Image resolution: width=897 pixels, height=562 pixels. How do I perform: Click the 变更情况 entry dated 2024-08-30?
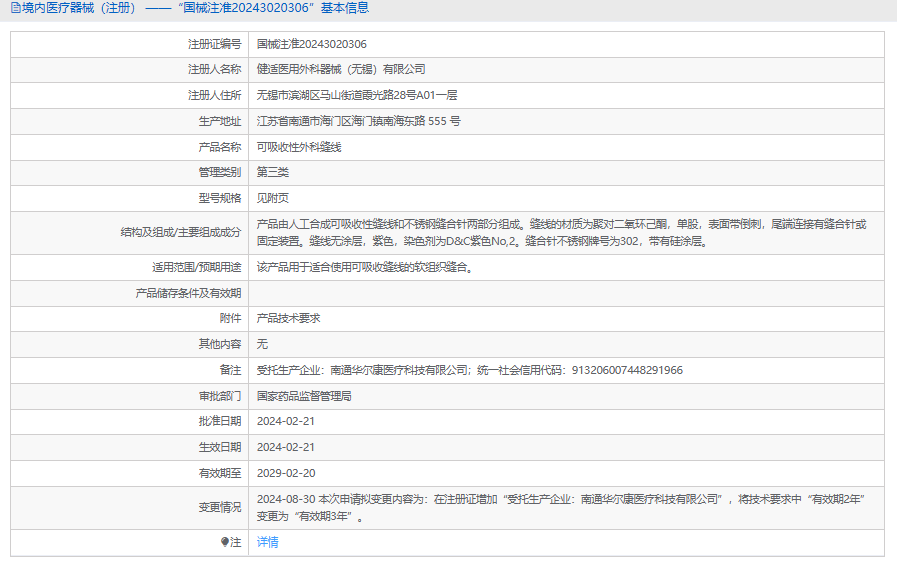coord(560,507)
